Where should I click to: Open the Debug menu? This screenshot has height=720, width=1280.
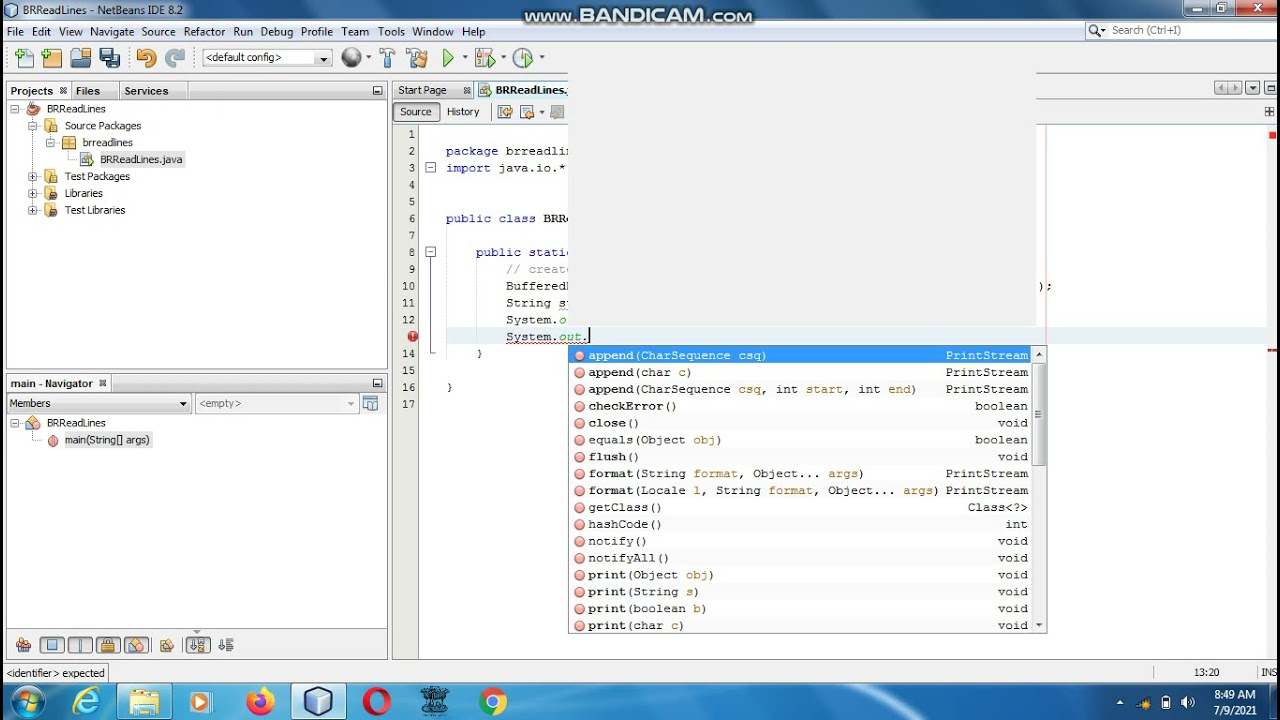[277, 32]
